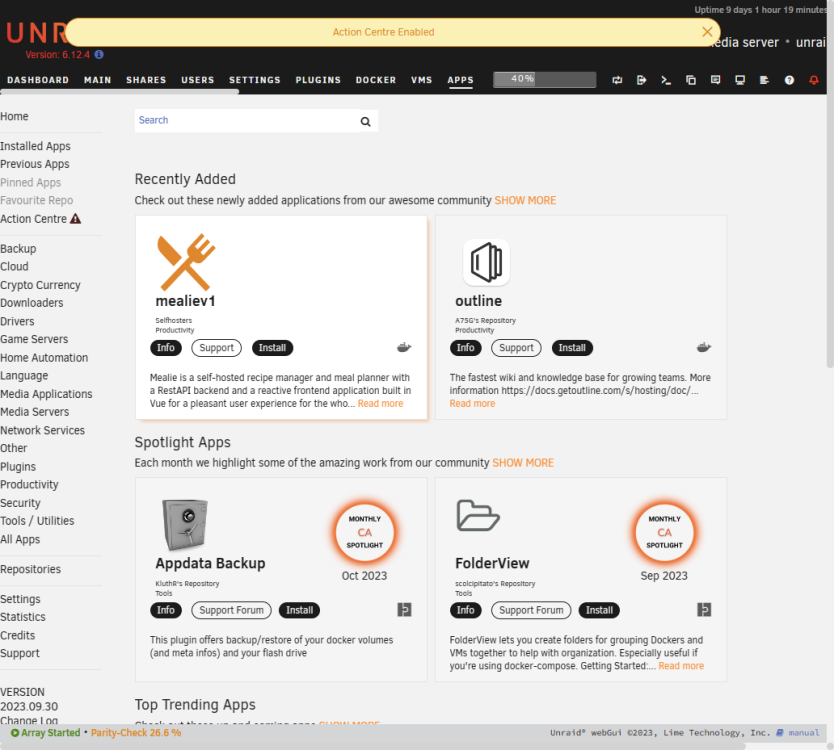The image size is (834, 750).
Task: Click the Oct 2023 Monthly CA Spotlight badge
Action: (x=364, y=532)
